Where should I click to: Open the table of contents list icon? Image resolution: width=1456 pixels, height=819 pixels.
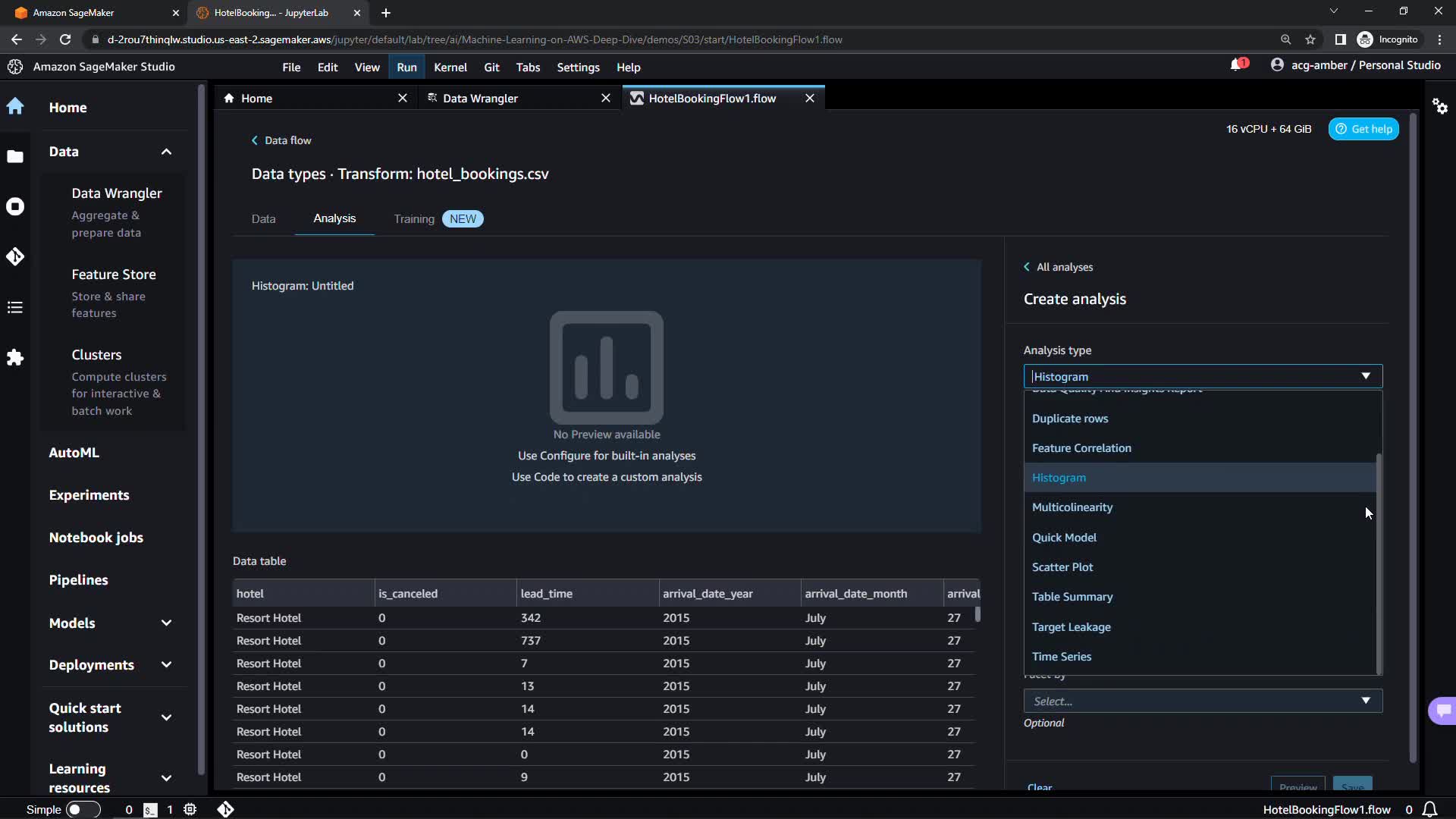[x=15, y=307]
